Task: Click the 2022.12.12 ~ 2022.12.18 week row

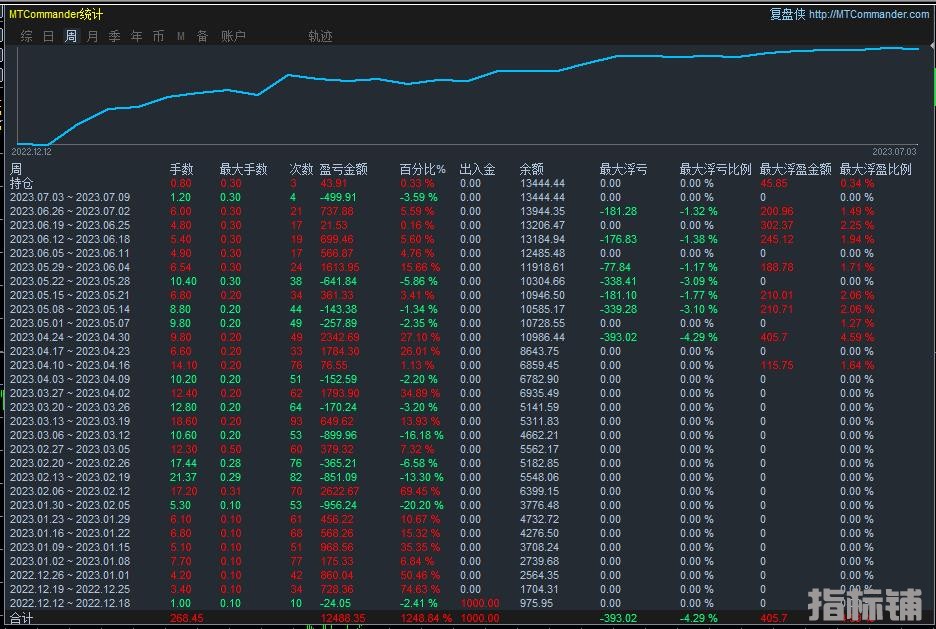Action: 70,603
